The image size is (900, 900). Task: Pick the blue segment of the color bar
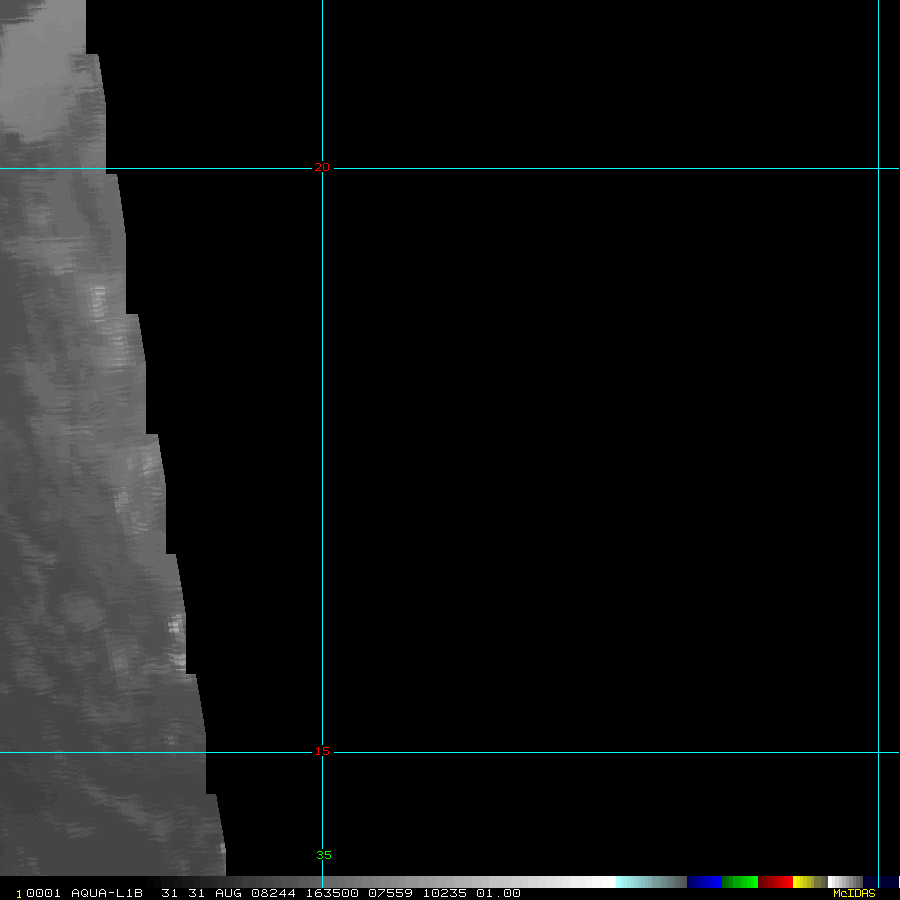coord(704,882)
